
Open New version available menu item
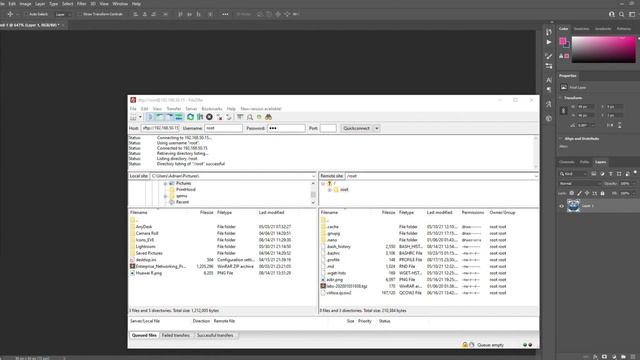pos(261,109)
